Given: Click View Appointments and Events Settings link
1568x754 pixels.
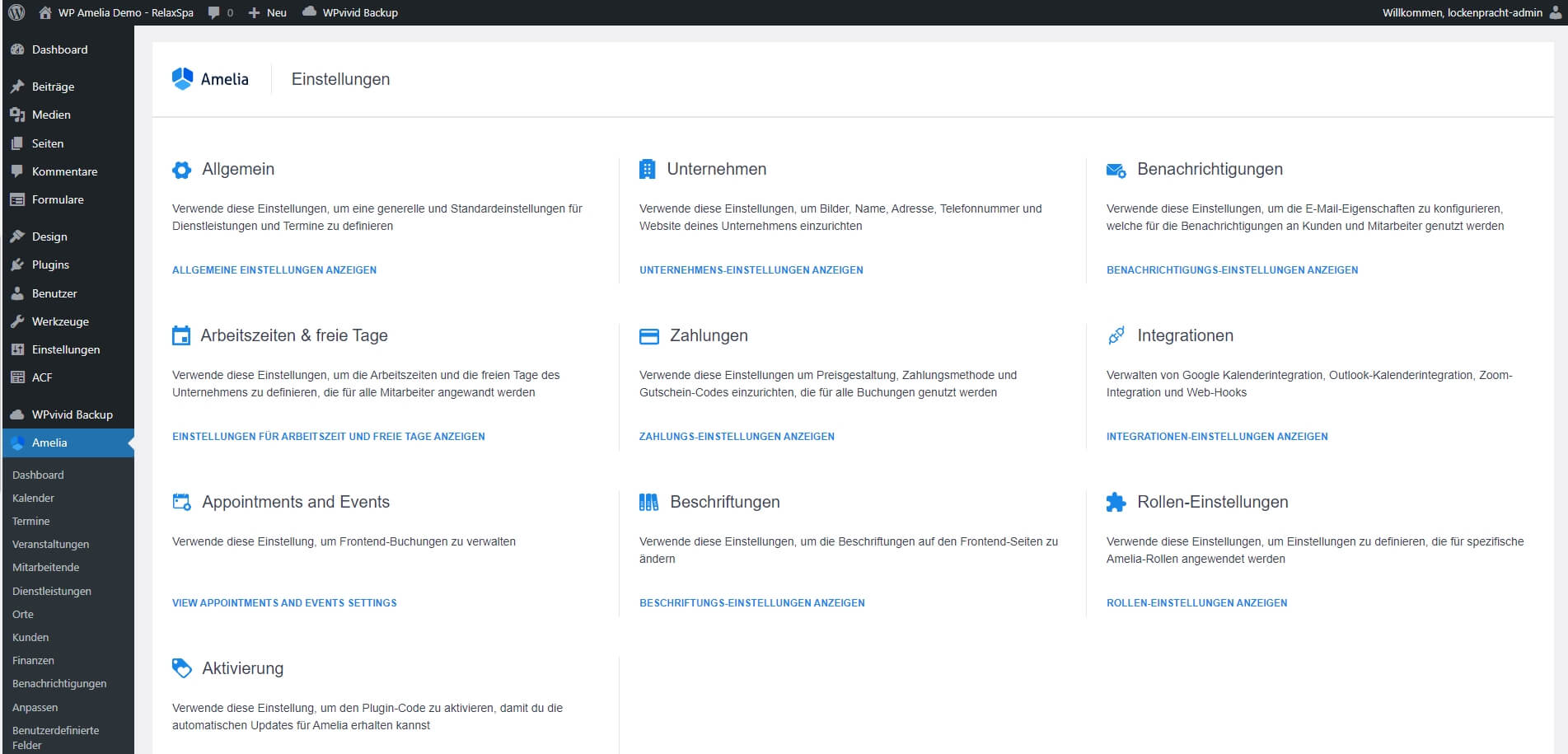Looking at the screenshot, I should tap(284, 602).
